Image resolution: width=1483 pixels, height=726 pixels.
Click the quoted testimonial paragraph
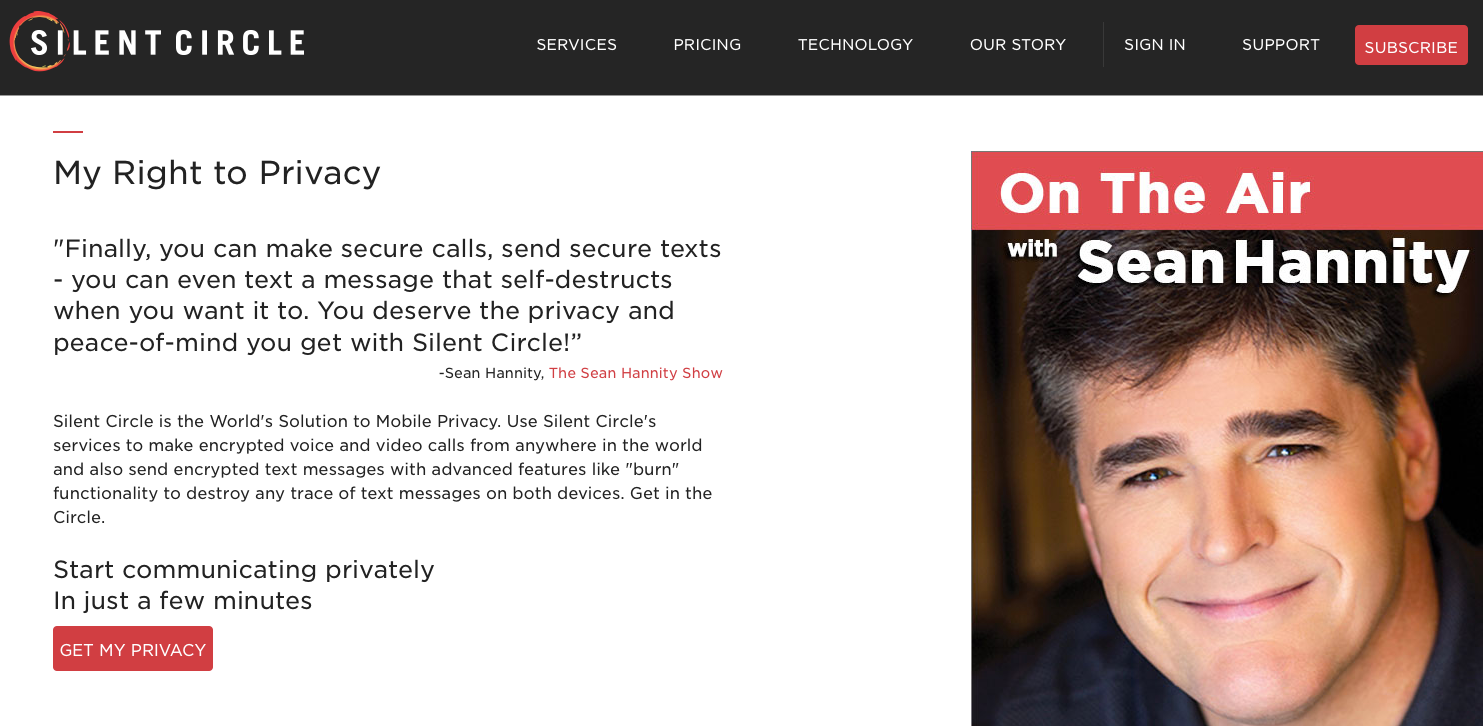coord(388,295)
